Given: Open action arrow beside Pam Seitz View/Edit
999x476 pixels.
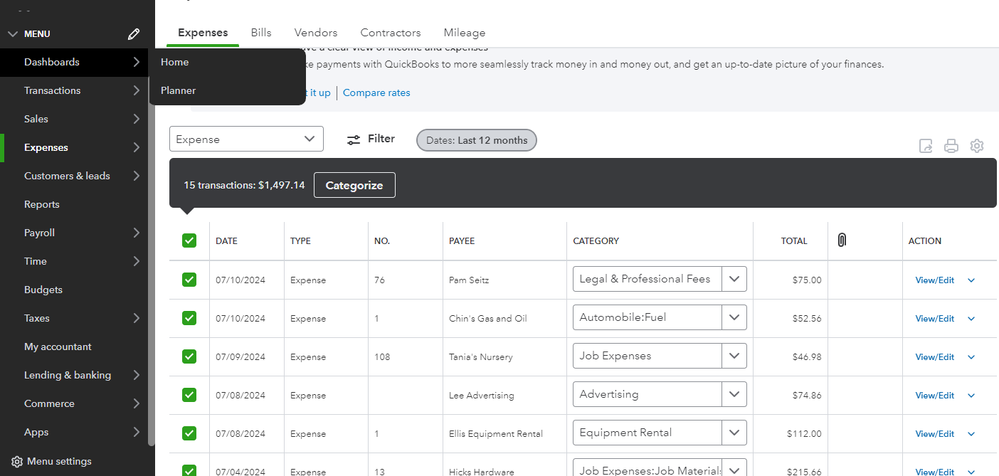Looking at the screenshot, I should point(971,280).
